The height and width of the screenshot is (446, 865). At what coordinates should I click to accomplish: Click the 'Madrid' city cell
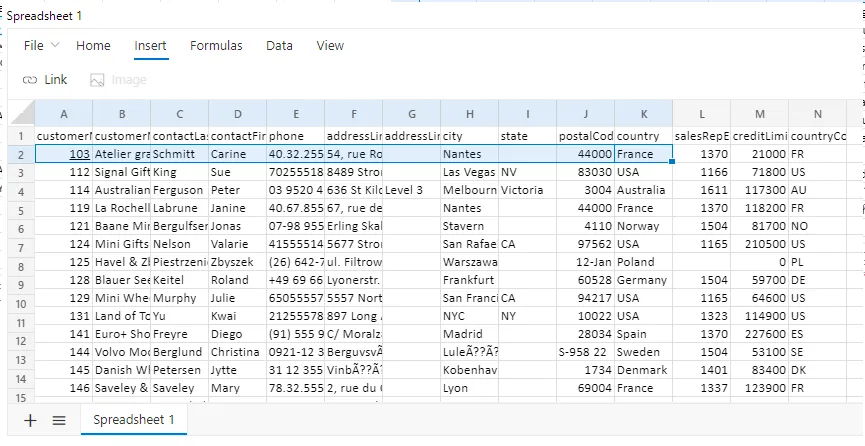click(x=469, y=334)
